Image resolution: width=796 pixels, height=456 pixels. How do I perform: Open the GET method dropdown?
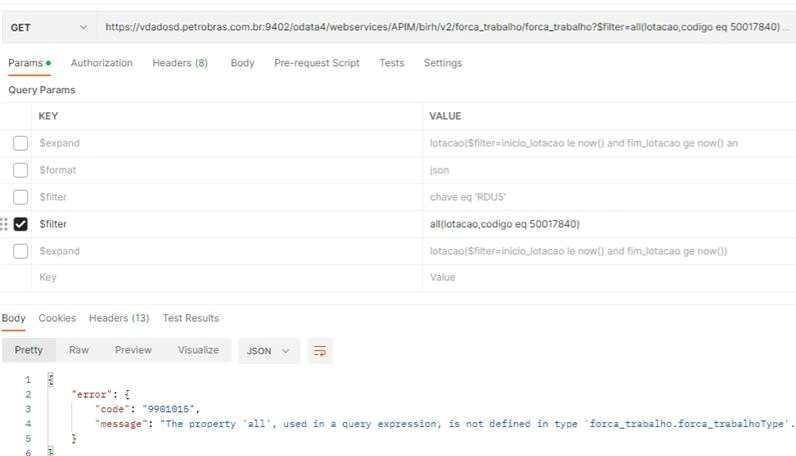click(x=46, y=28)
